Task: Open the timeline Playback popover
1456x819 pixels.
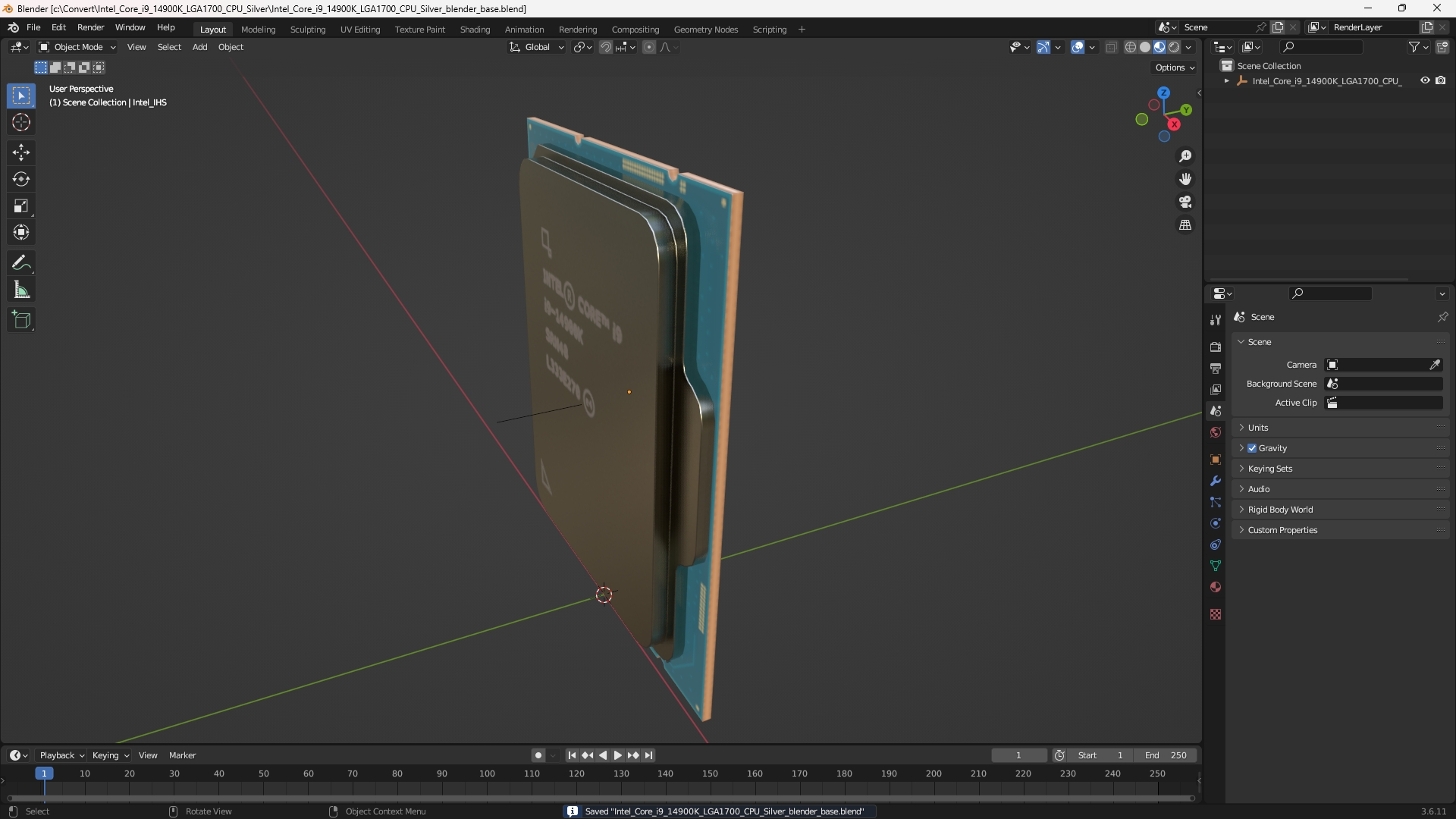Action: pyautogui.click(x=61, y=755)
